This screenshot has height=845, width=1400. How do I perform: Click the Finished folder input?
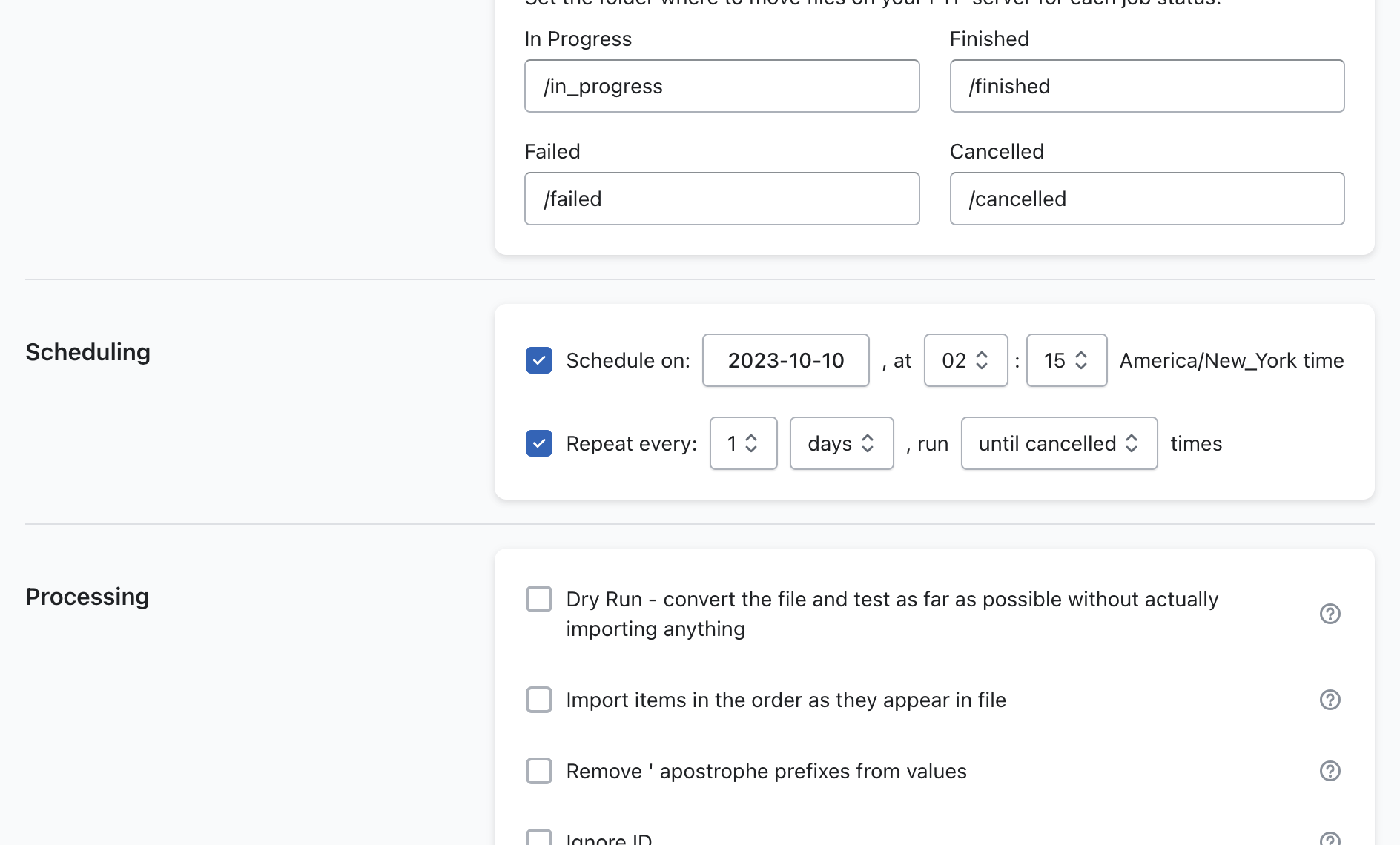pos(1146,86)
